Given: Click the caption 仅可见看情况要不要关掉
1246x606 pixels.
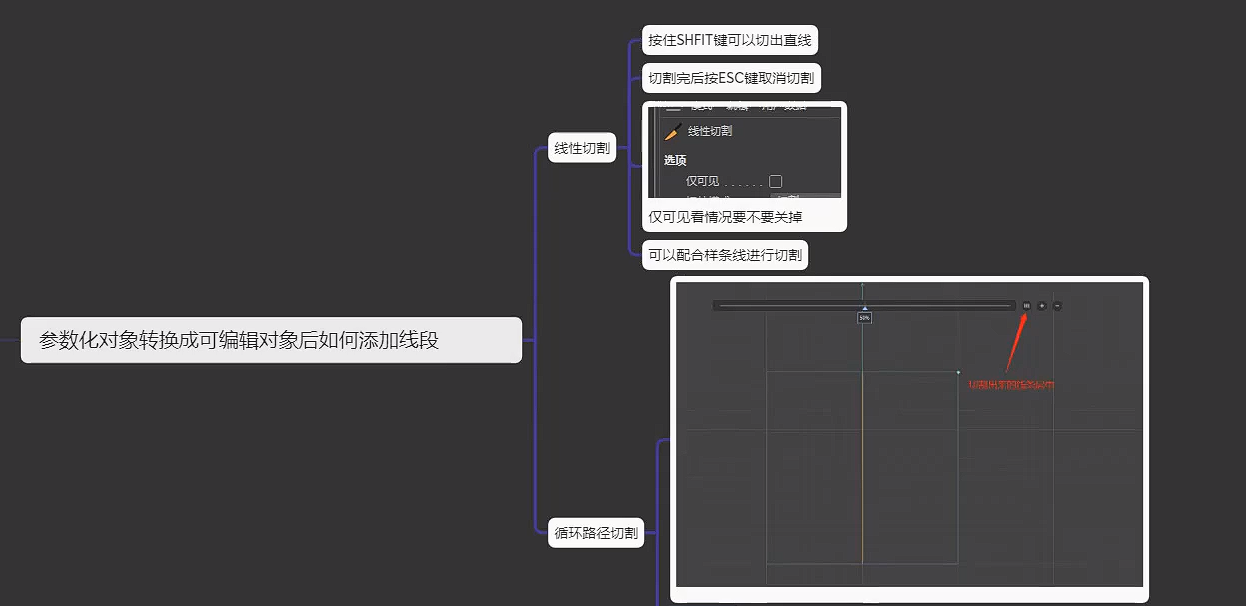Looking at the screenshot, I should (725, 217).
